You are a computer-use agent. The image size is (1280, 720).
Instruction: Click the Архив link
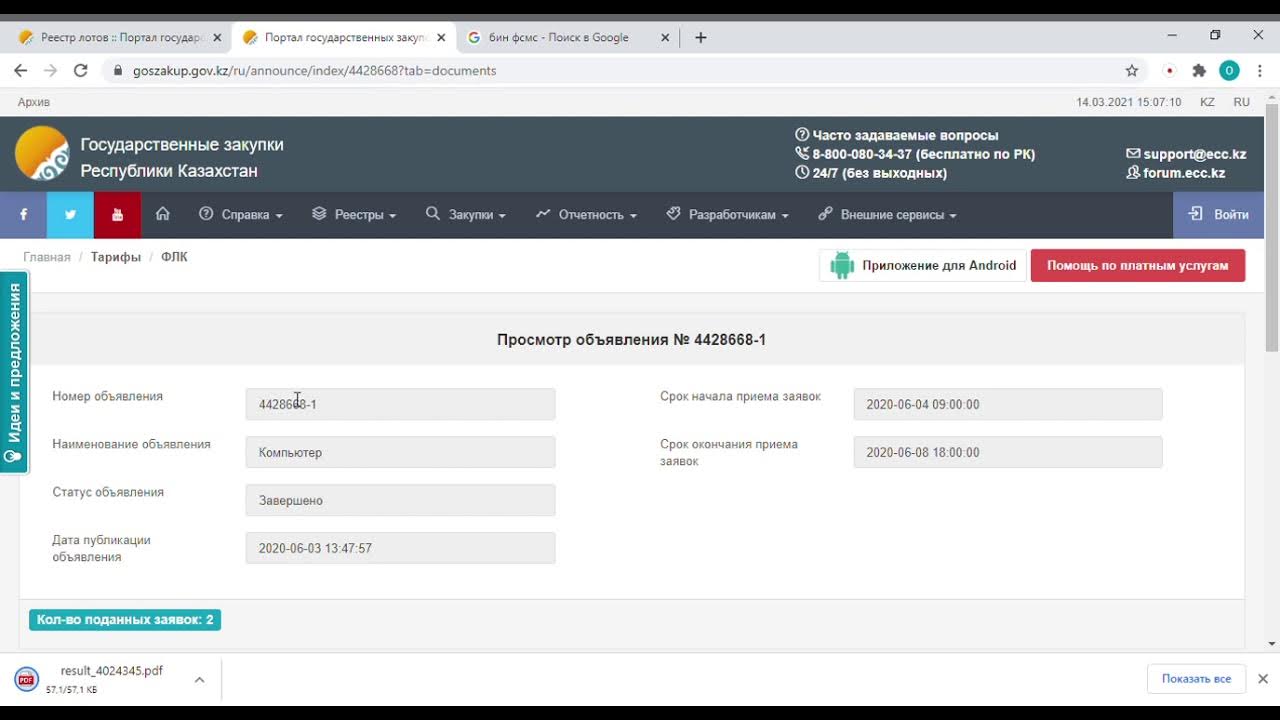pos(34,102)
